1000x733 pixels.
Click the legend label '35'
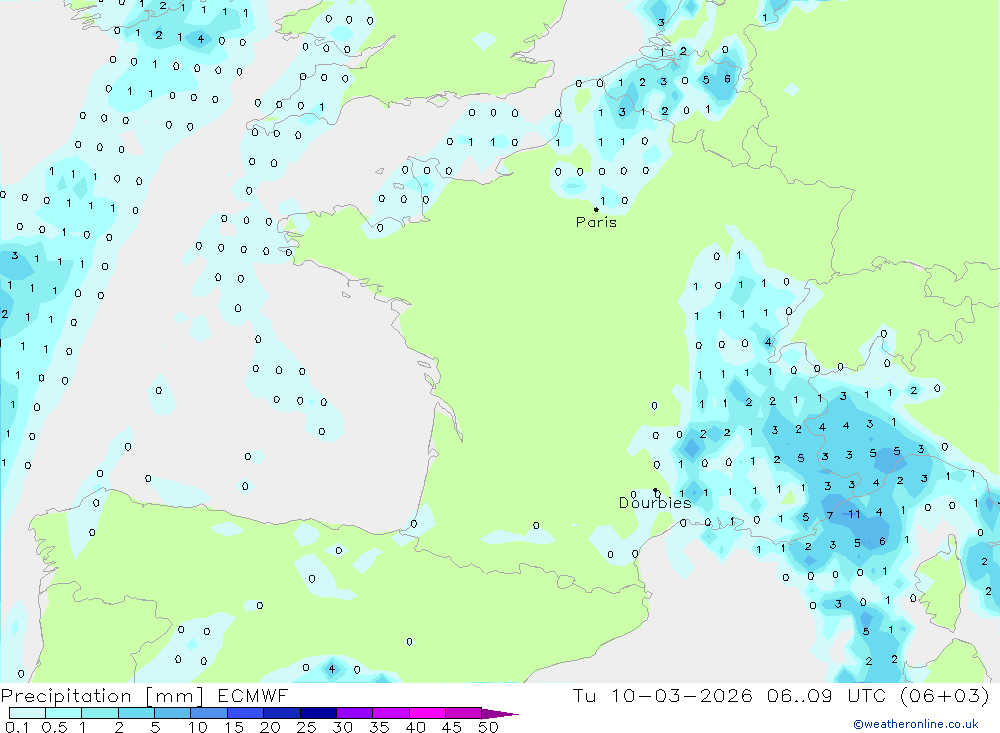coord(379,727)
